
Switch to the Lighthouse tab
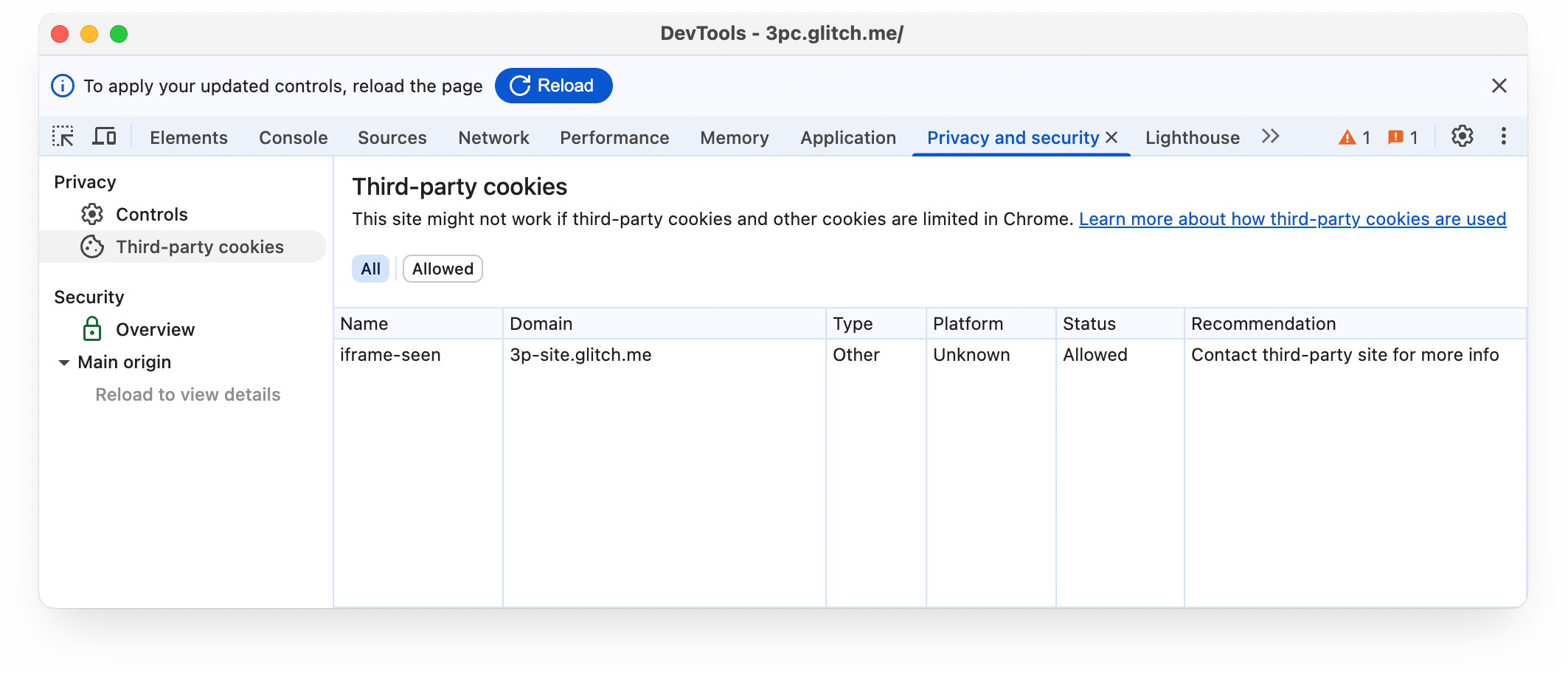click(x=1191, y=137)
